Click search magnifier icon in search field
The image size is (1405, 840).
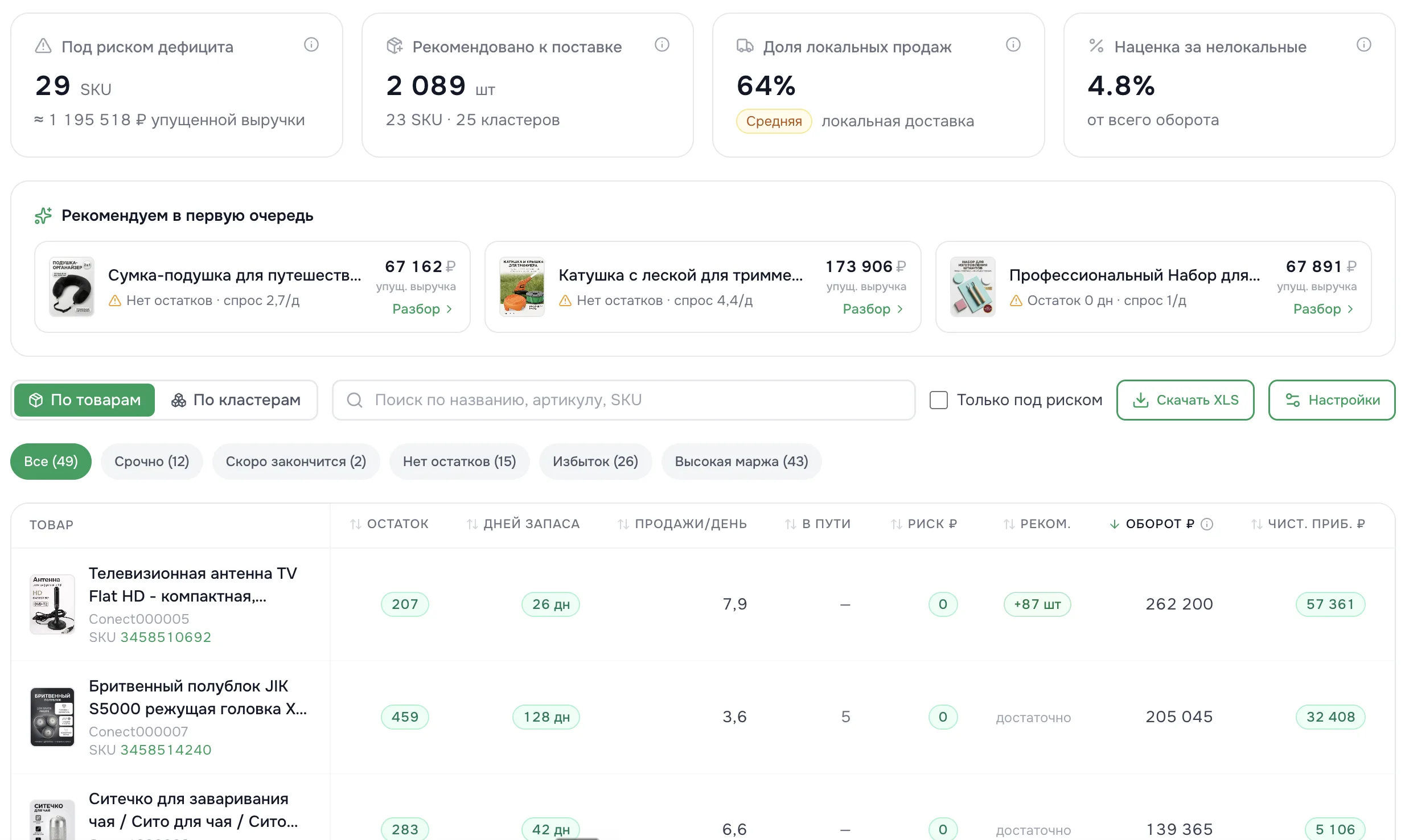coord(355,400)
